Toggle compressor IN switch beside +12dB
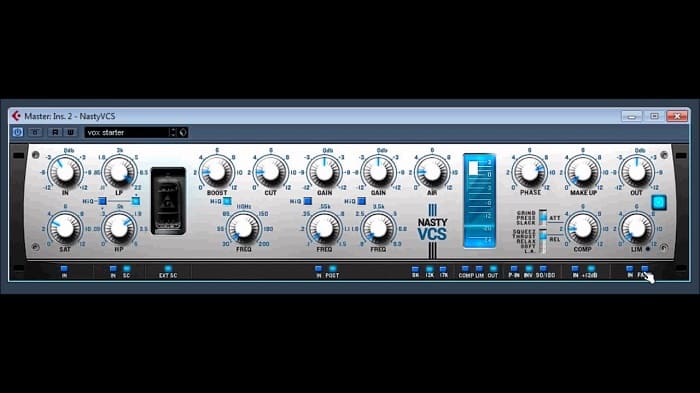 [575, 269]
